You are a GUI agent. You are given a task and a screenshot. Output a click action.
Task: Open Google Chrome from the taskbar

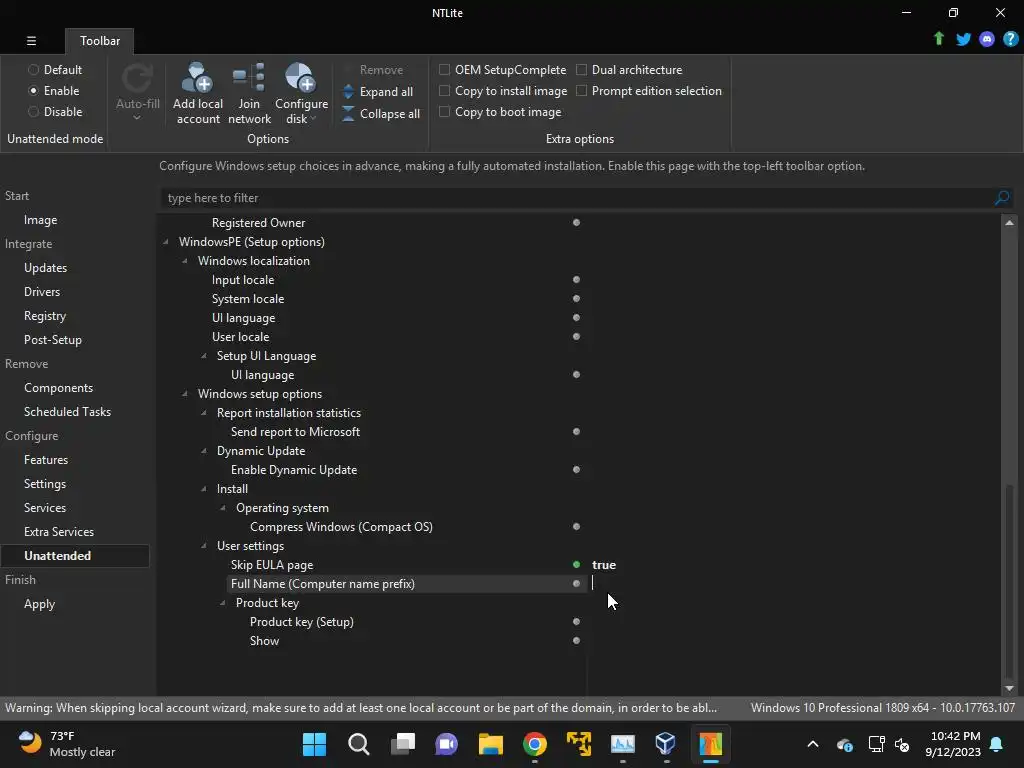[534, 744]
